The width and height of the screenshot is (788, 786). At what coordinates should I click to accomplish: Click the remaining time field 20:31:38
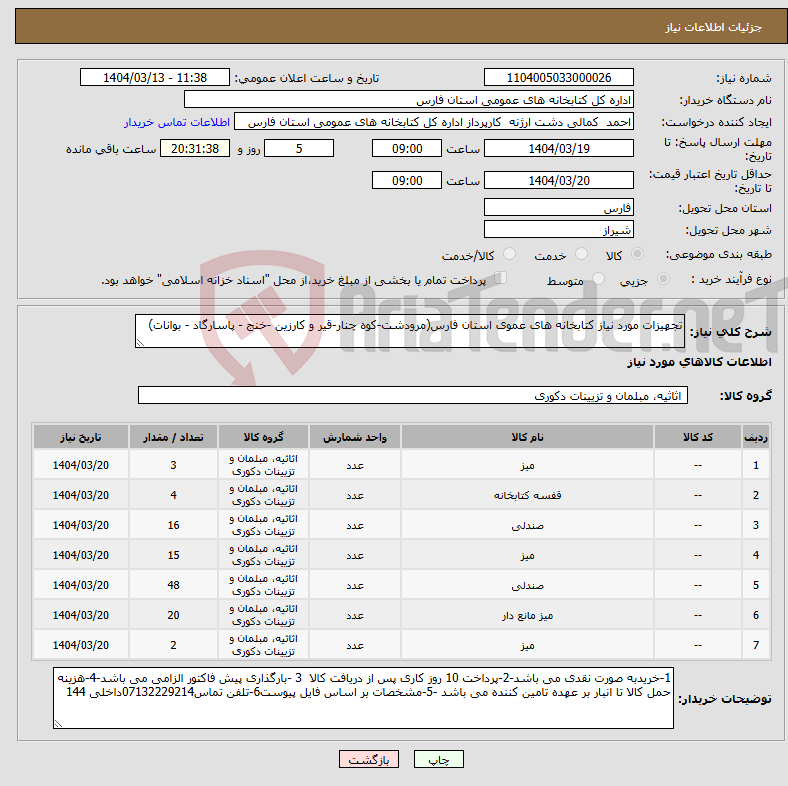[x=195, y=148]
